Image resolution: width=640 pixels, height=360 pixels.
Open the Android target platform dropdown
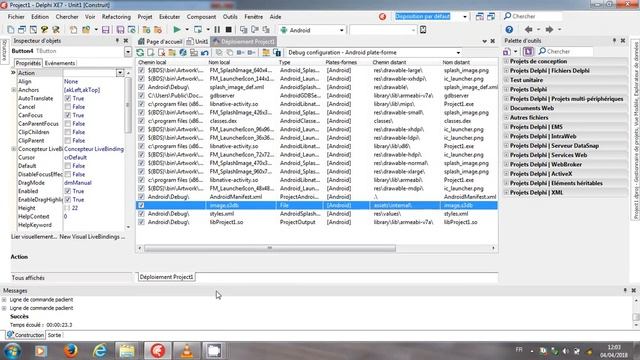click(x=342, y=30)
